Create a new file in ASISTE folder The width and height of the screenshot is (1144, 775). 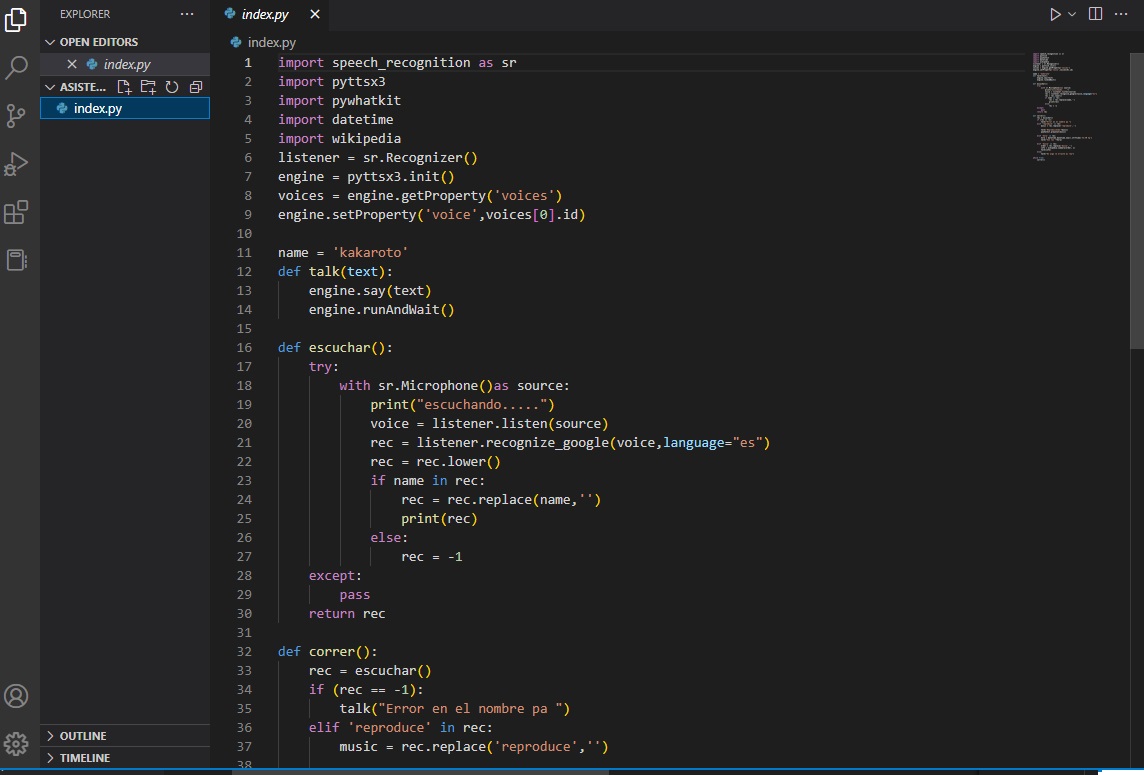pyautogui.click(x=124, y=87)
